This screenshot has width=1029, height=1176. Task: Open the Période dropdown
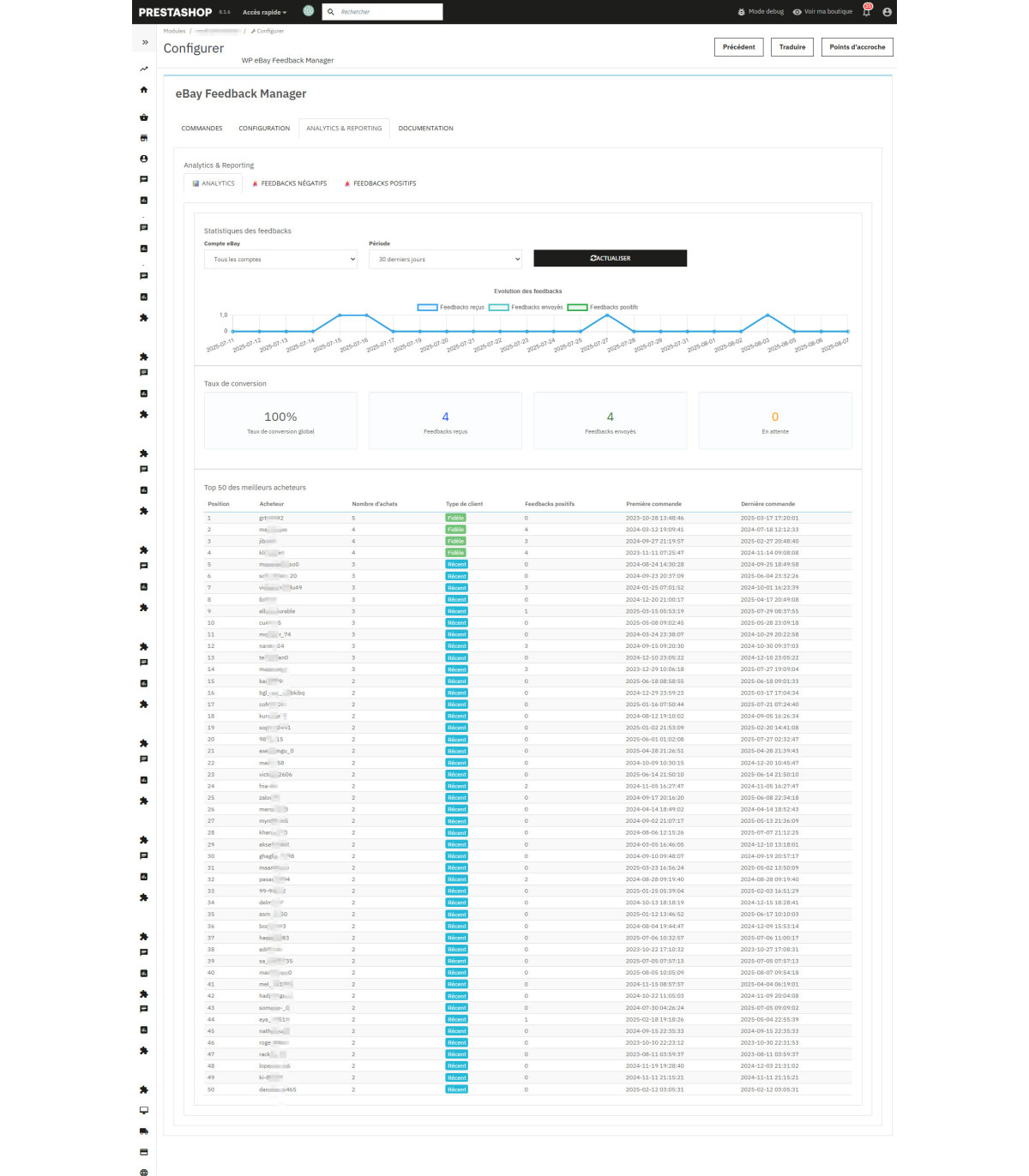(x=445, y=259)
